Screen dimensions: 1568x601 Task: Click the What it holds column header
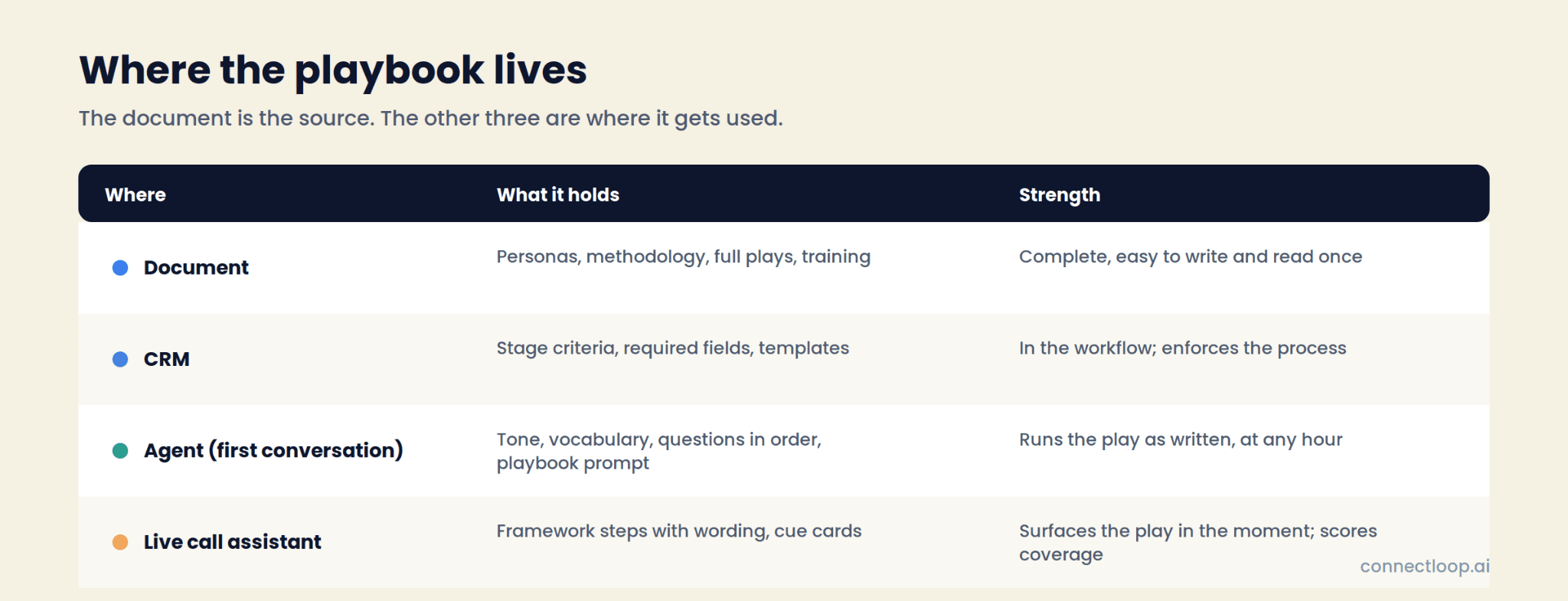pos(558,194)
